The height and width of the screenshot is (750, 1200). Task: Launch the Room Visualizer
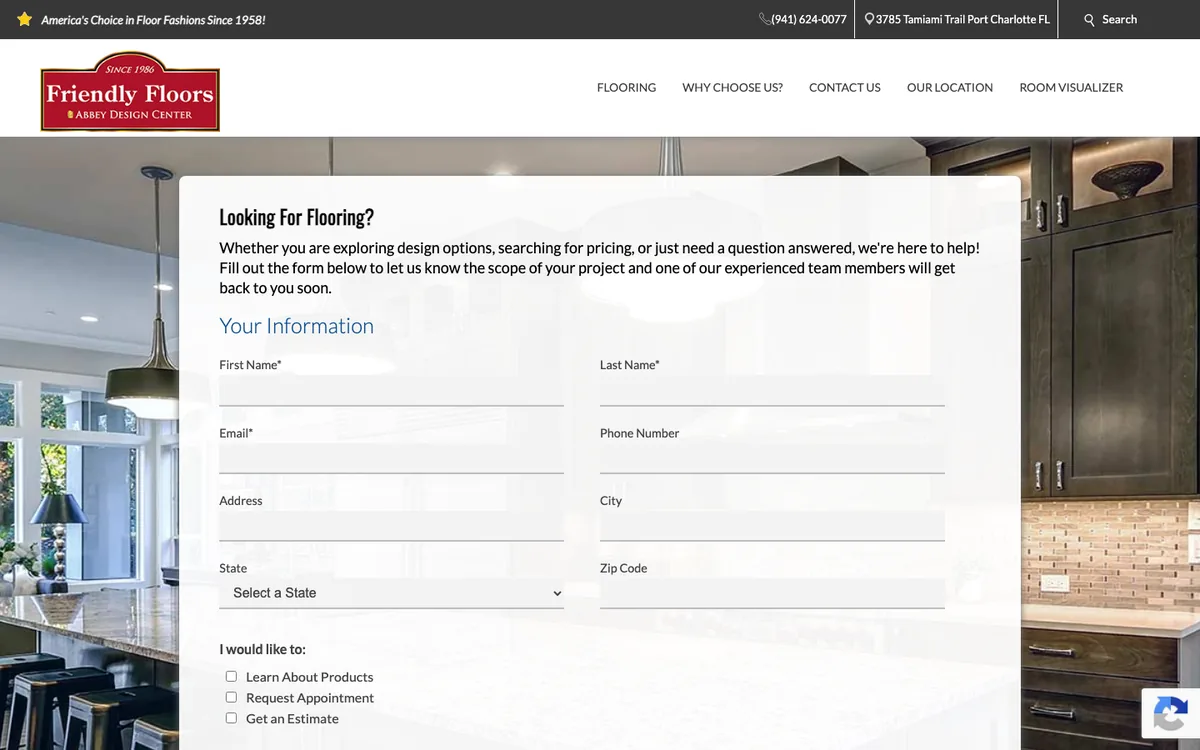1071,88
